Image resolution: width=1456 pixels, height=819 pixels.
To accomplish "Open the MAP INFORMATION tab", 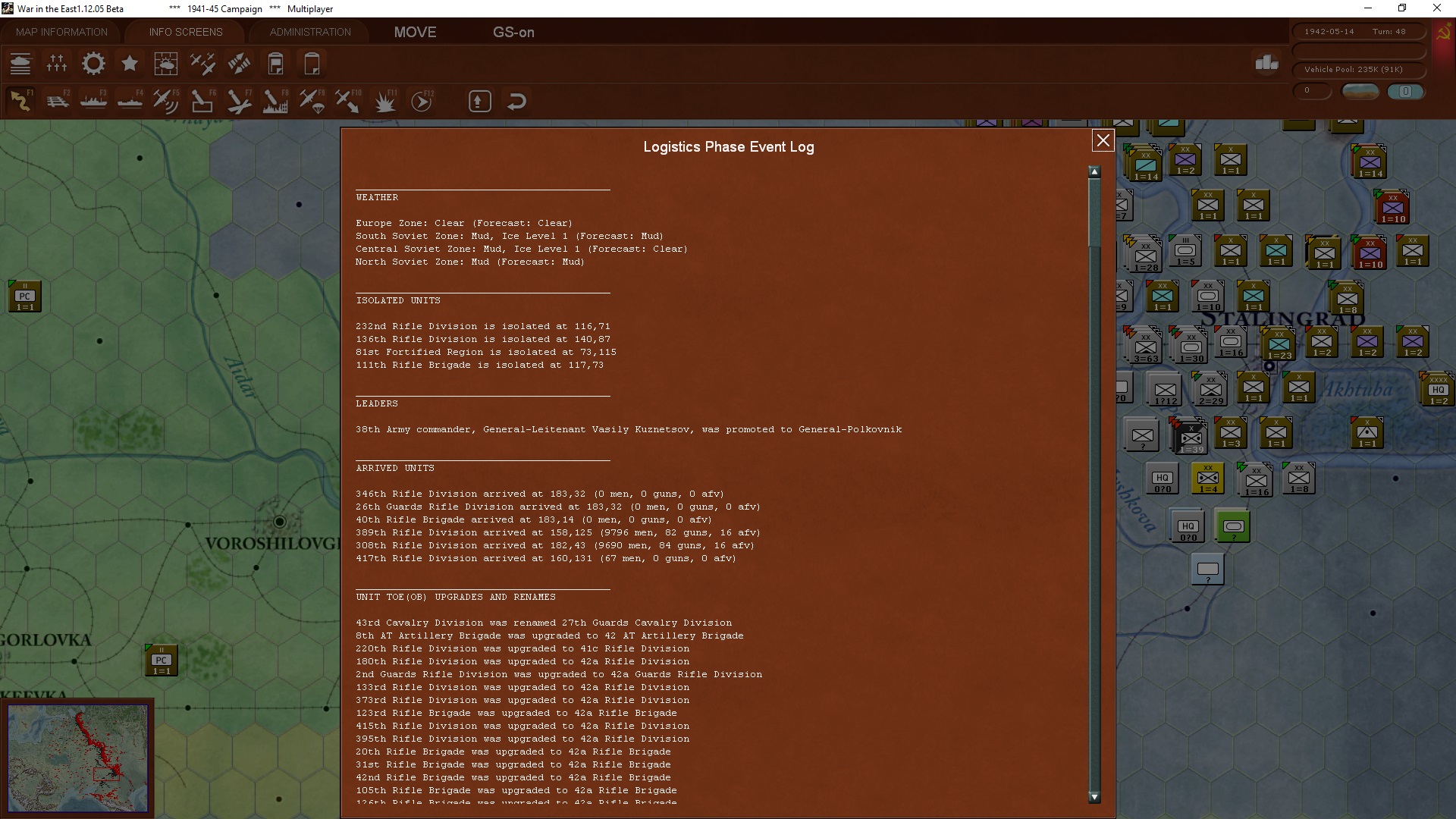I will 61,32.
